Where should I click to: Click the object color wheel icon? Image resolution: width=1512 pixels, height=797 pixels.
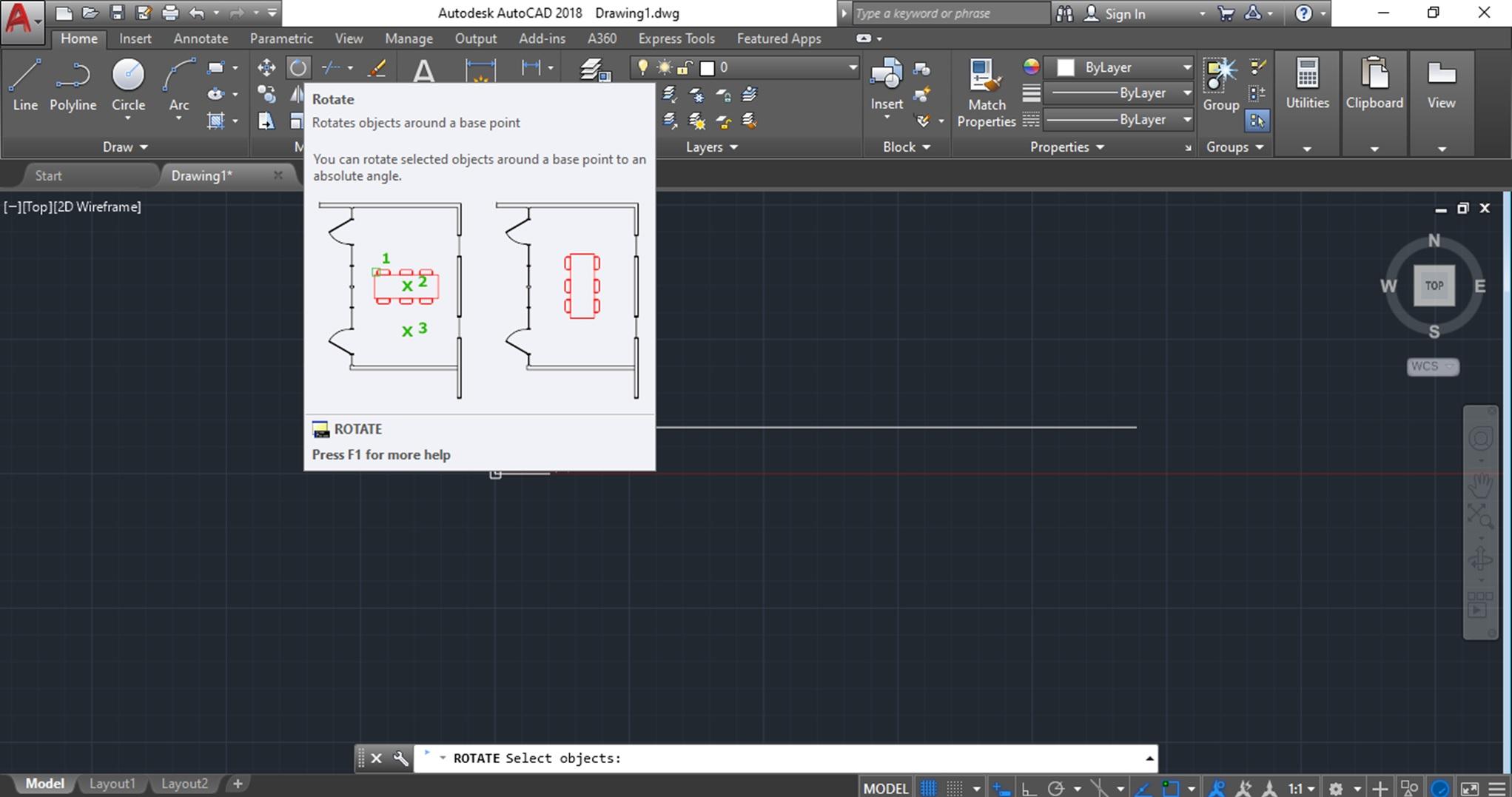point(1031,67)
